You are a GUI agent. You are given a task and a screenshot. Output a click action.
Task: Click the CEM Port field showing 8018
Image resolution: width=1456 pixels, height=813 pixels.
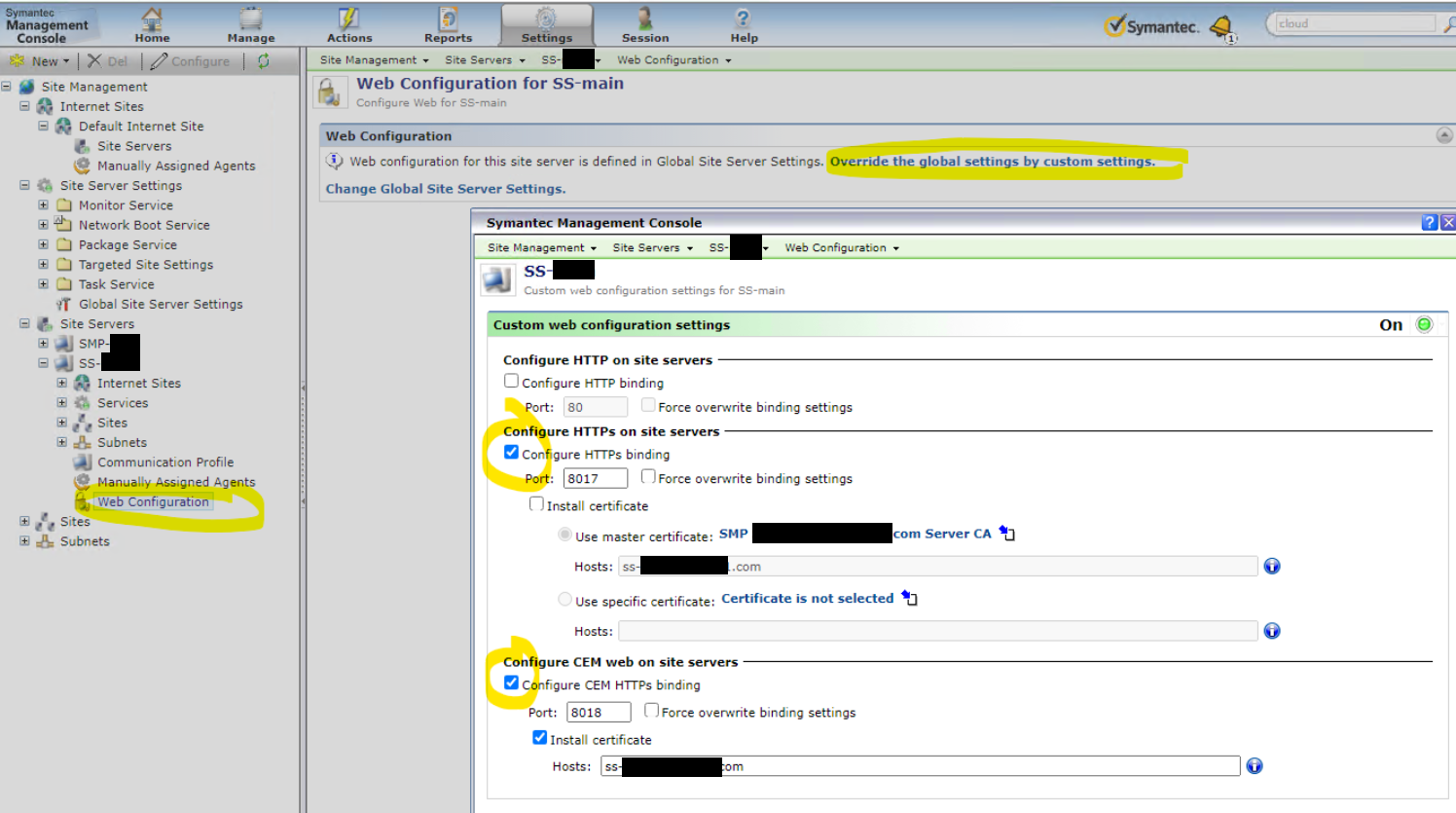pyautogui.click(x=599, y=712)
